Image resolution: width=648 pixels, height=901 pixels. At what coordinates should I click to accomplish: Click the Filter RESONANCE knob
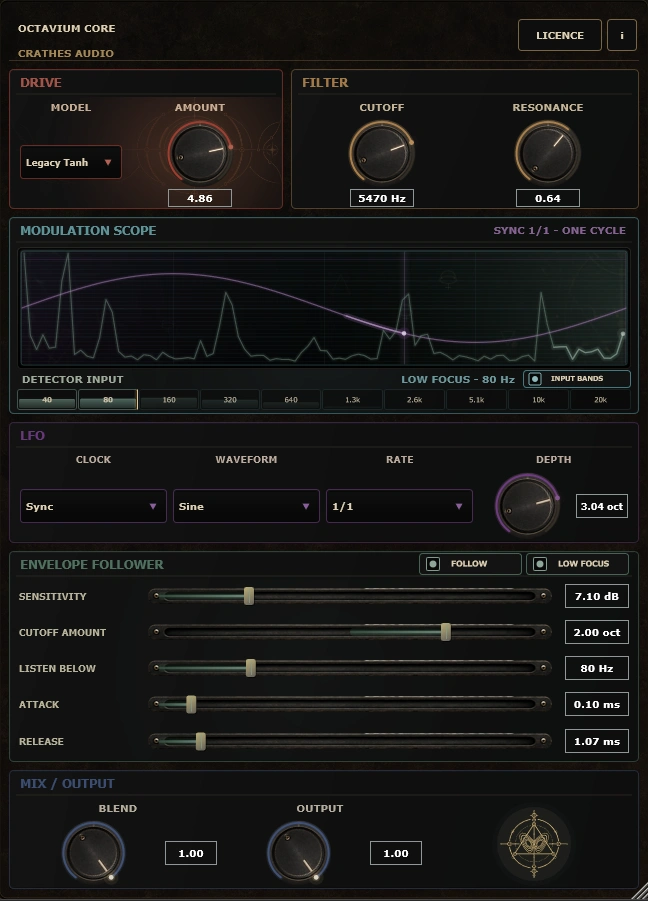pyautogui.click(x=547, y=153)
